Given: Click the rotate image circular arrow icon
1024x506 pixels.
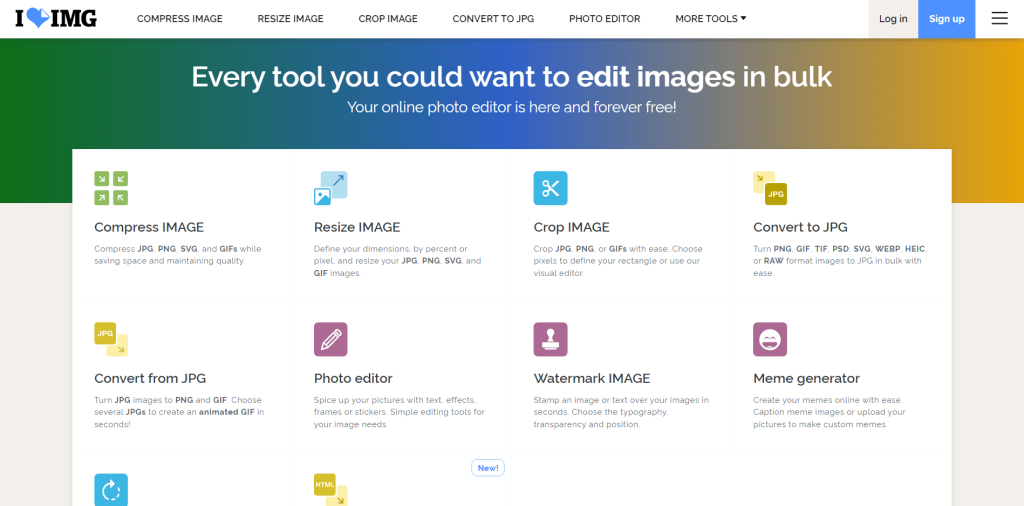Looking at the screenshot, I should point(111,490).
